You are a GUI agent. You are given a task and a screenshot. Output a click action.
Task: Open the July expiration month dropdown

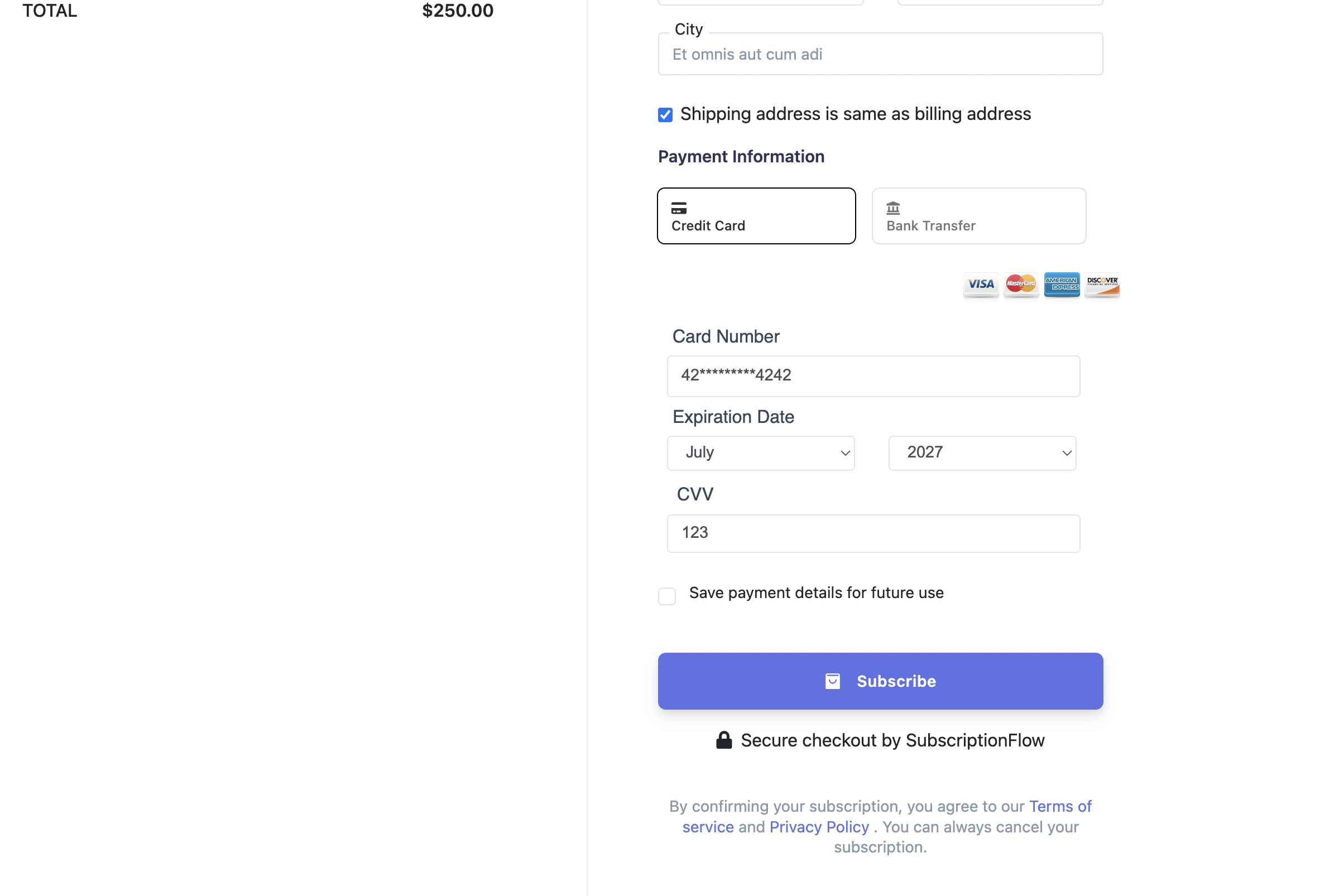760,453
